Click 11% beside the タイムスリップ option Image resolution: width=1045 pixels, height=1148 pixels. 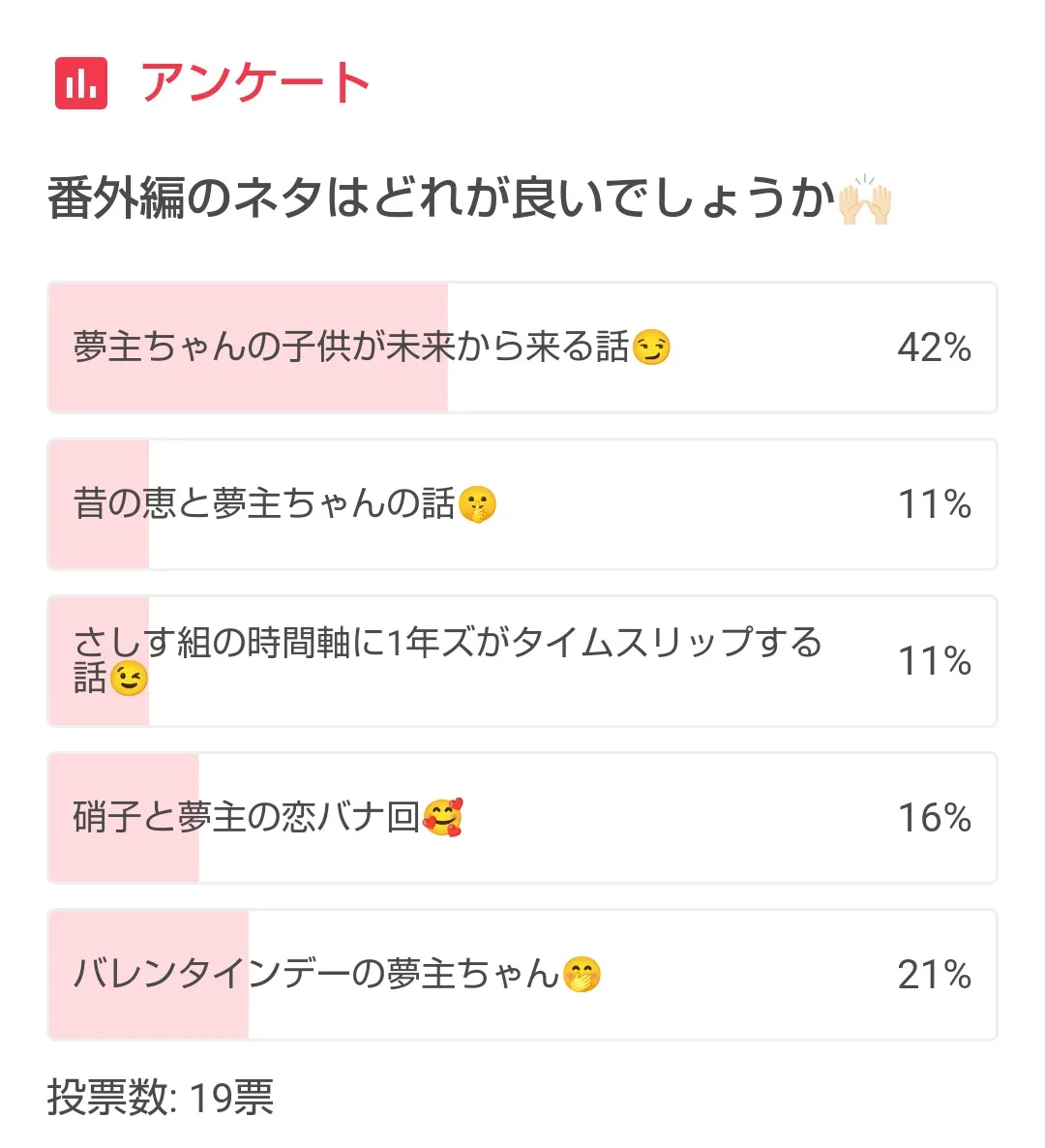point(934,661)
